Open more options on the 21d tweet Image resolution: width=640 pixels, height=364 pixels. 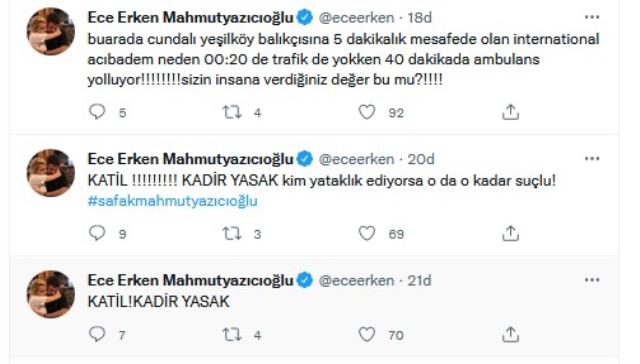click(x=592, y=280)
